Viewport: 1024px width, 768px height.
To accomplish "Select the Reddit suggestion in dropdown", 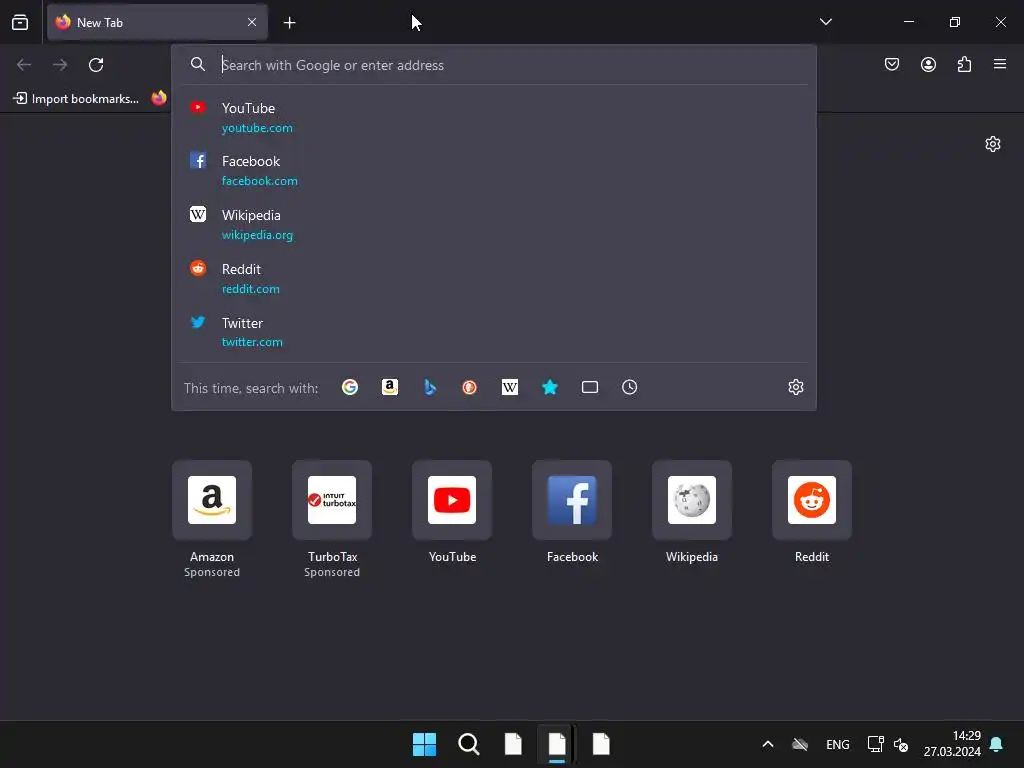I will pyautogui.click(x=494, y=278).
